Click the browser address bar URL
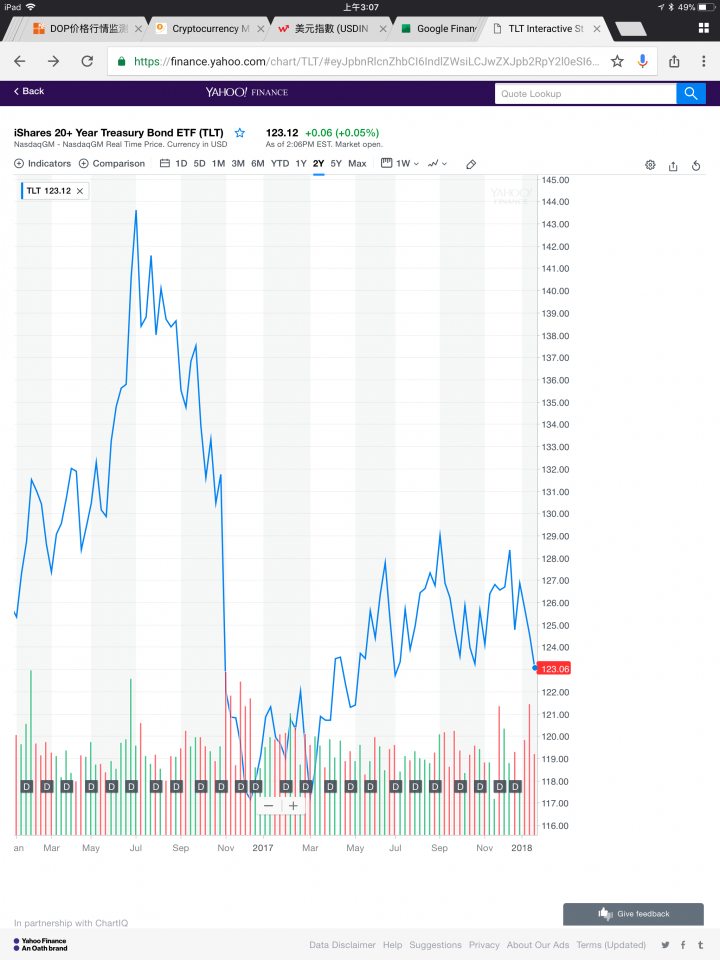This screenshot has height=960, width=720. (366, 61)
